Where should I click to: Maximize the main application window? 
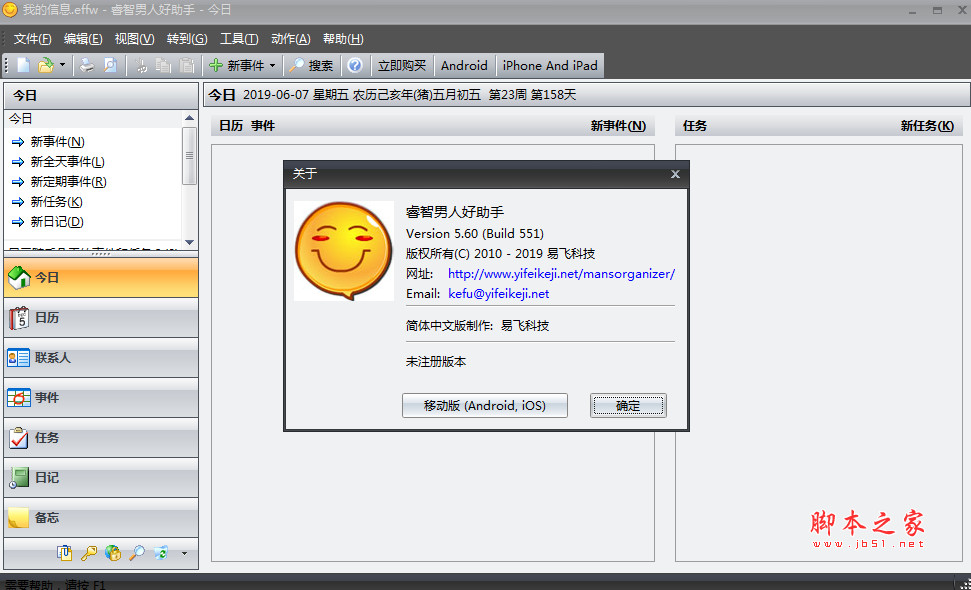click(937, 11)
